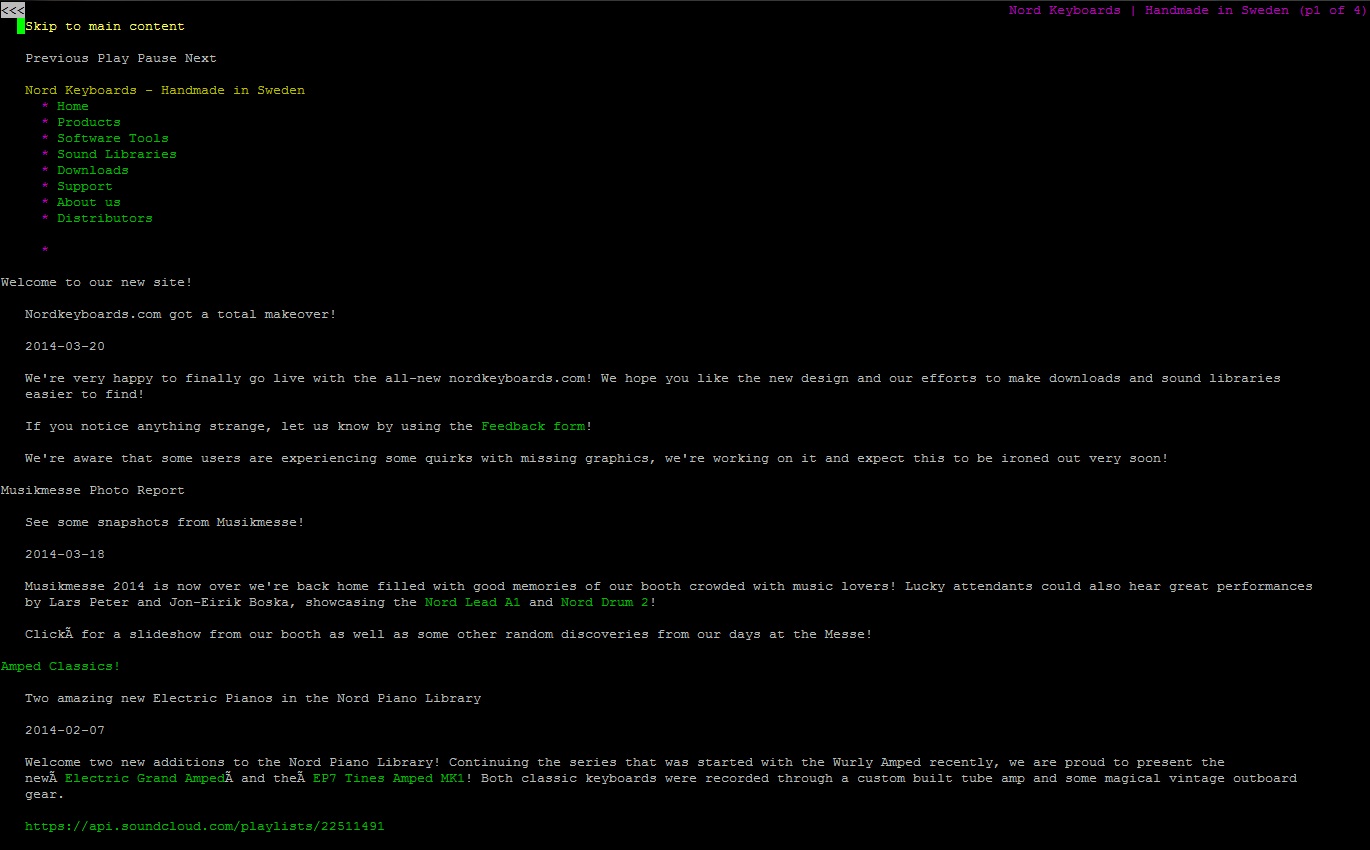The image size is (1370, 850).
Task: Go to the Home menu link
Action: 73,106
